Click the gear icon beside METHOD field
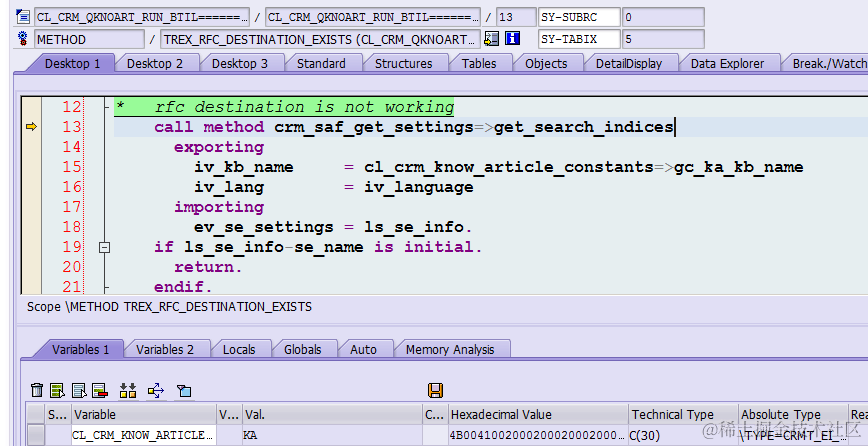 [23, 39]
